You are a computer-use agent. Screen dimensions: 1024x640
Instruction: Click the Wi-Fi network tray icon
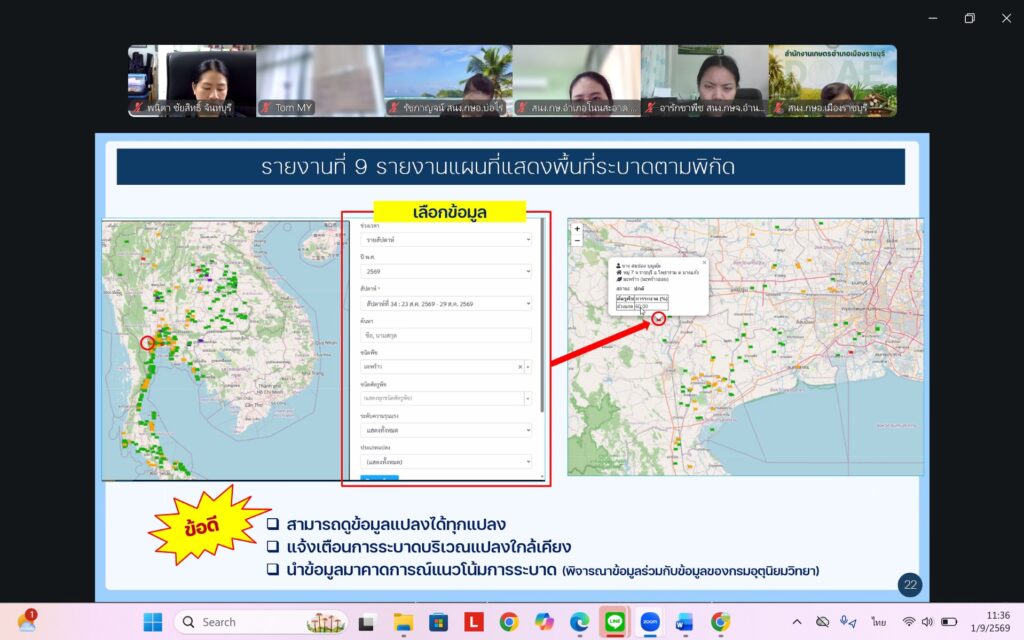[908, 622]
